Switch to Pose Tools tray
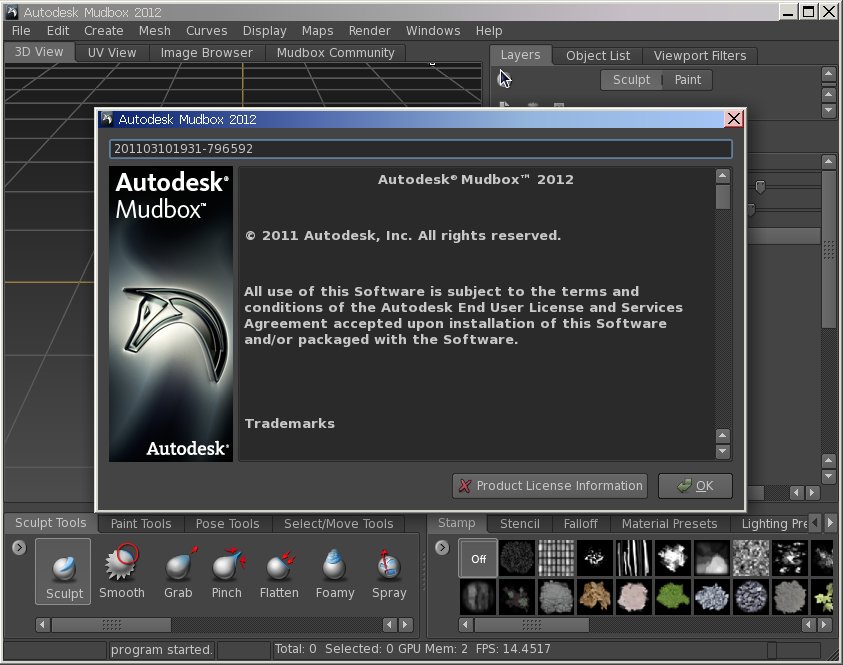 pyautogui.click(x=227, y=524)
